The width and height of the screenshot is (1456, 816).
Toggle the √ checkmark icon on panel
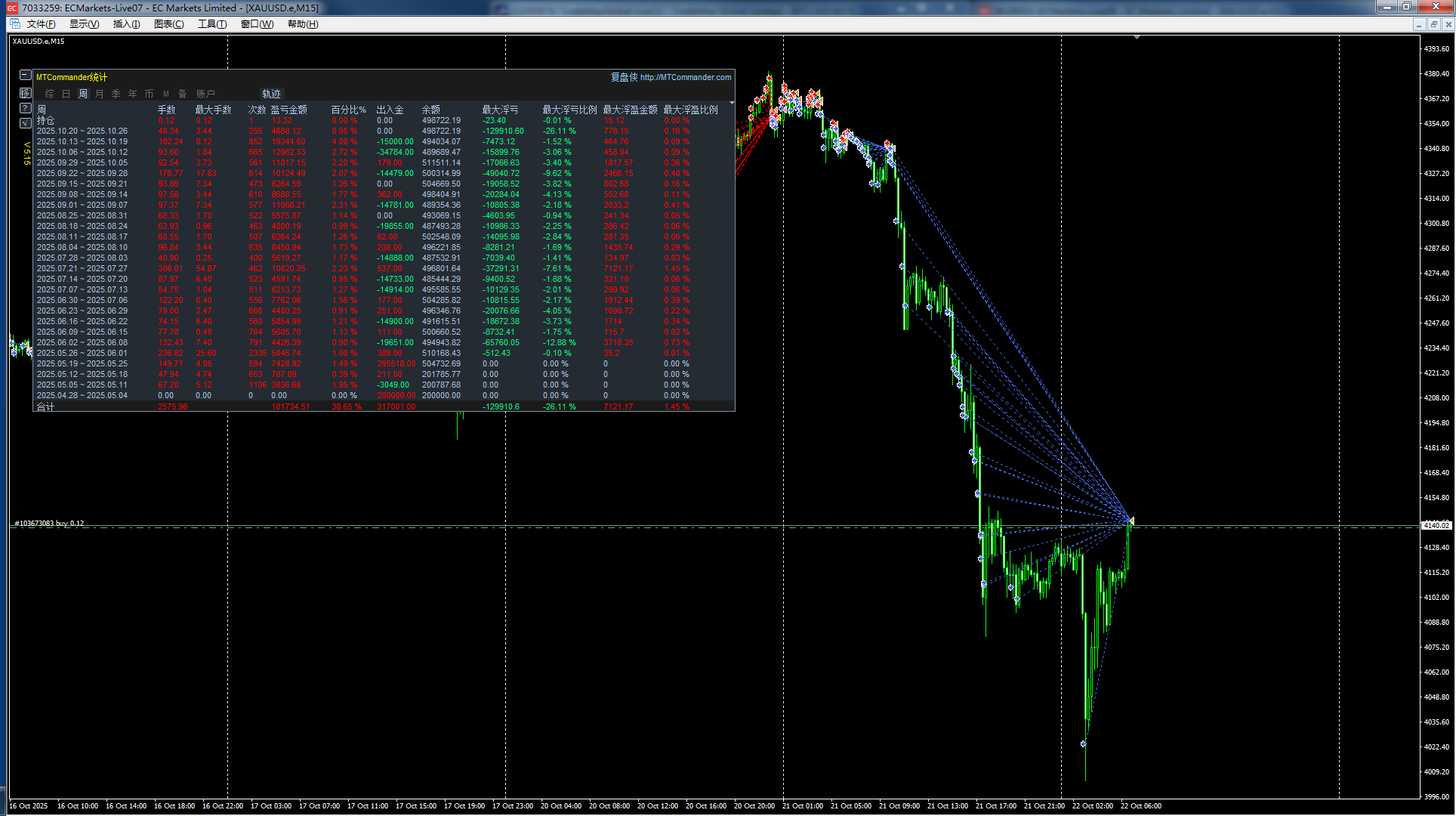tap(26, 123)
